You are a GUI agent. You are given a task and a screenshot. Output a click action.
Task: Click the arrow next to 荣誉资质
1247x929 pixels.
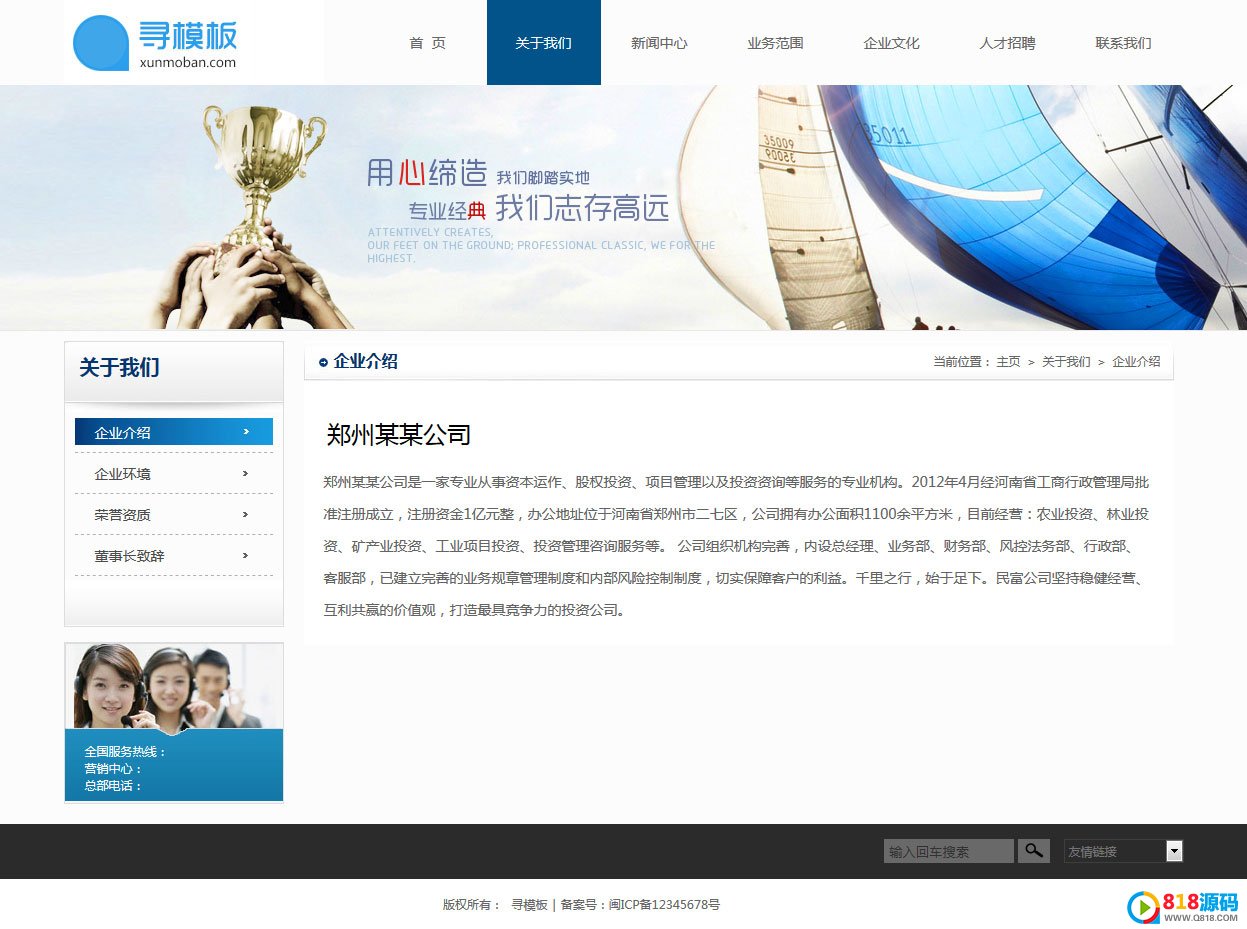pyautogui.click(x=246, y=514)
